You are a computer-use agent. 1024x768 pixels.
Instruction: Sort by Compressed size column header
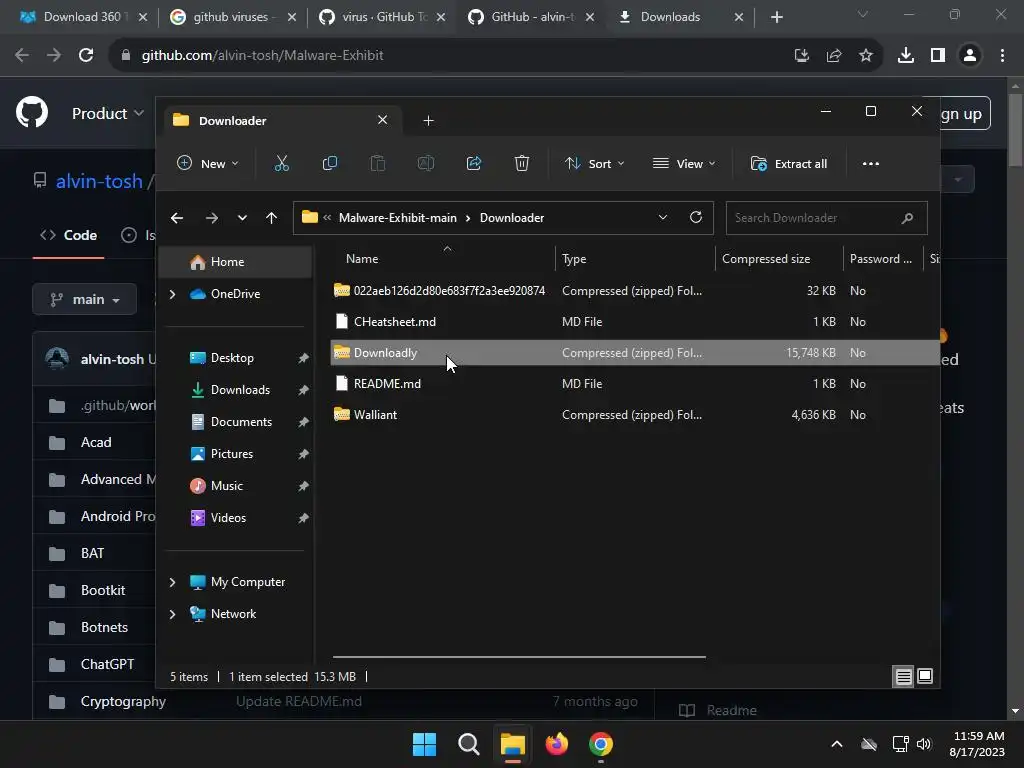766,259
